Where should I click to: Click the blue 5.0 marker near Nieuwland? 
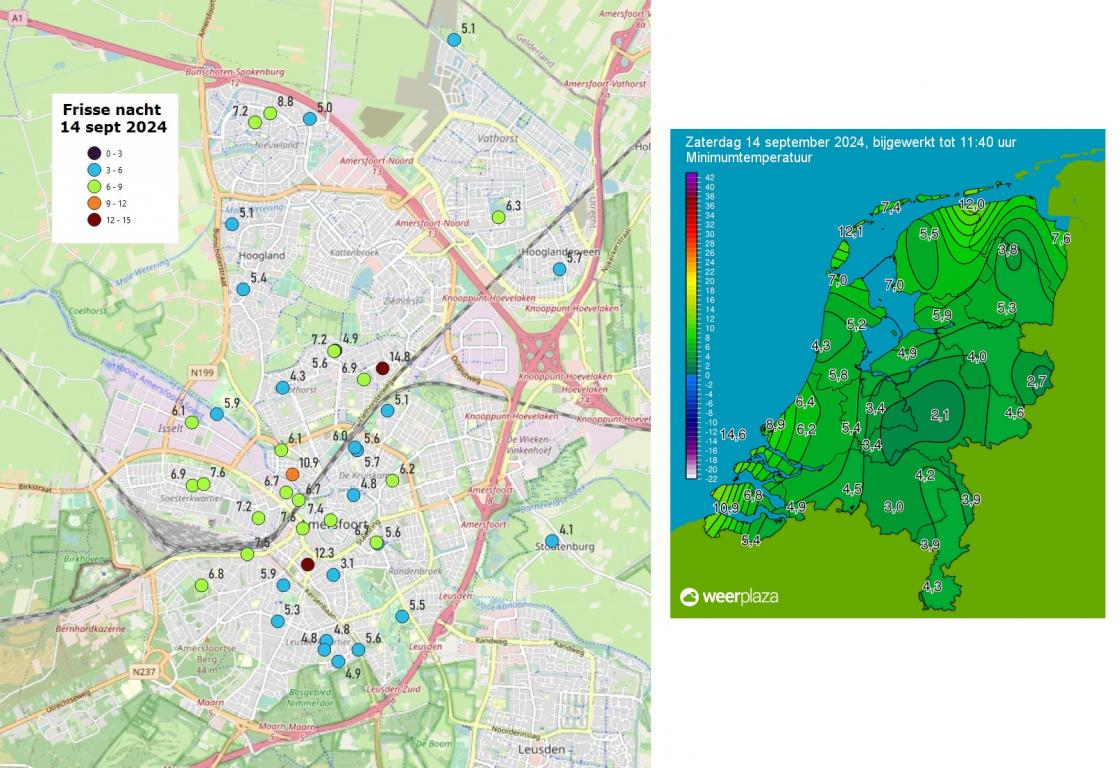coord(309,119)
